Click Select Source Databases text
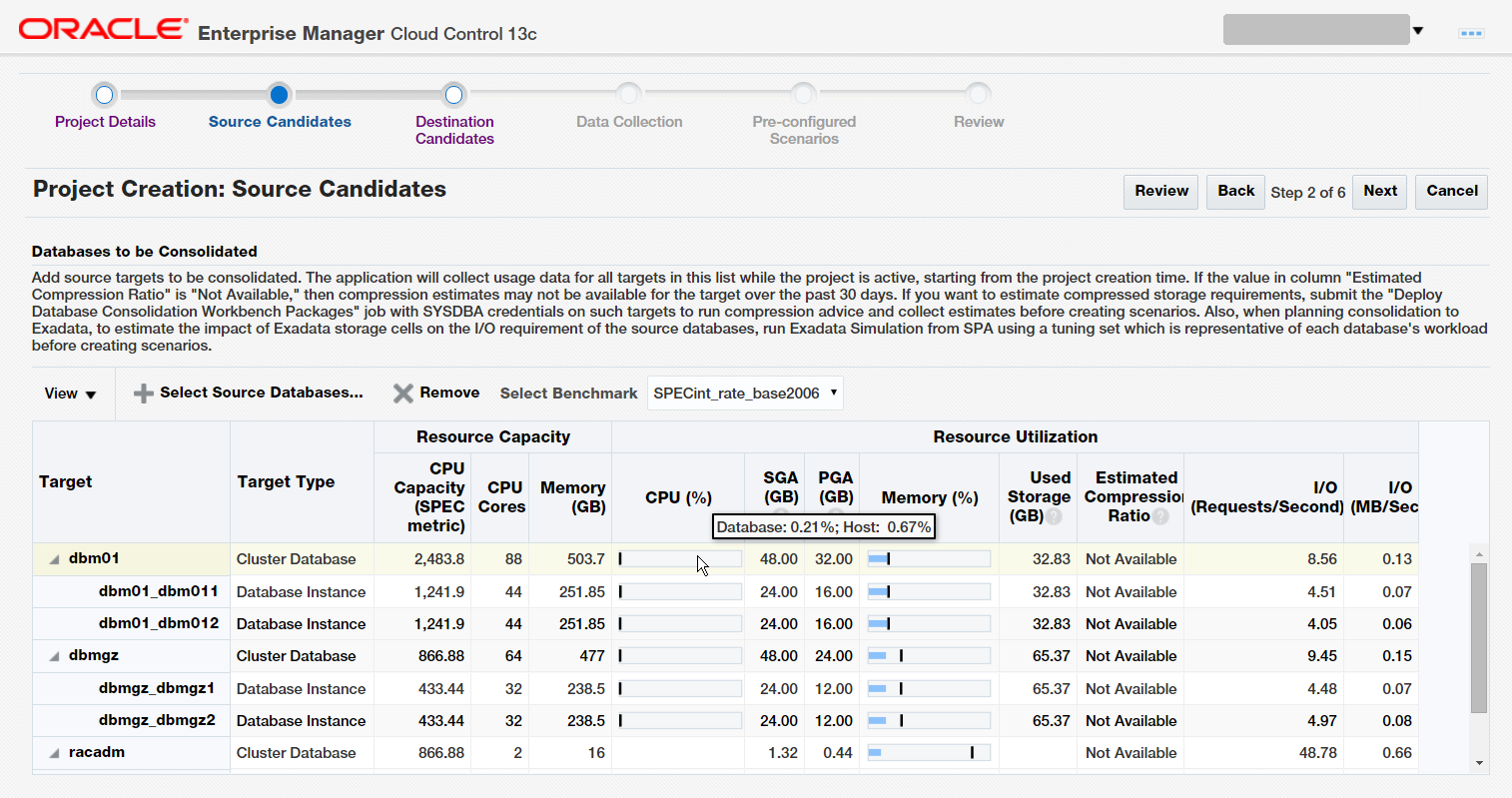Image resolution: width=1512 pixels, height=798 pixels. (262, 393)
